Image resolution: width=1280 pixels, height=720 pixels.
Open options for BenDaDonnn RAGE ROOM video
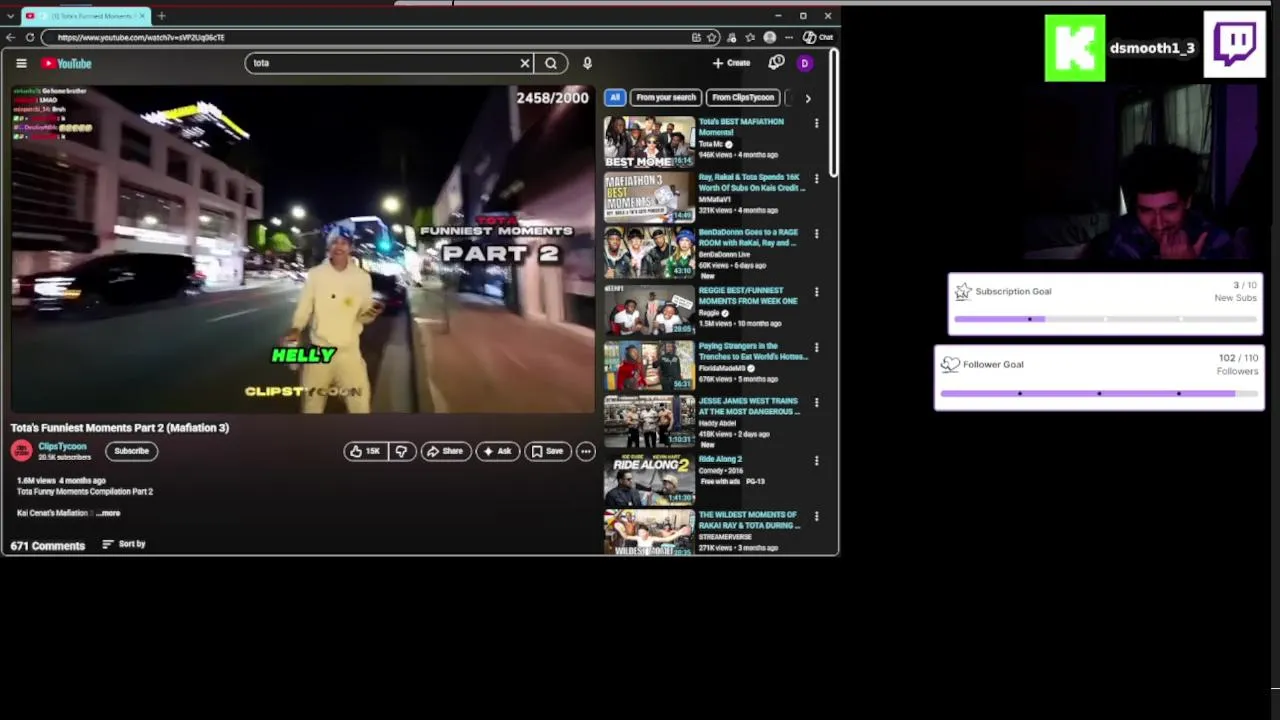point(816,234)
